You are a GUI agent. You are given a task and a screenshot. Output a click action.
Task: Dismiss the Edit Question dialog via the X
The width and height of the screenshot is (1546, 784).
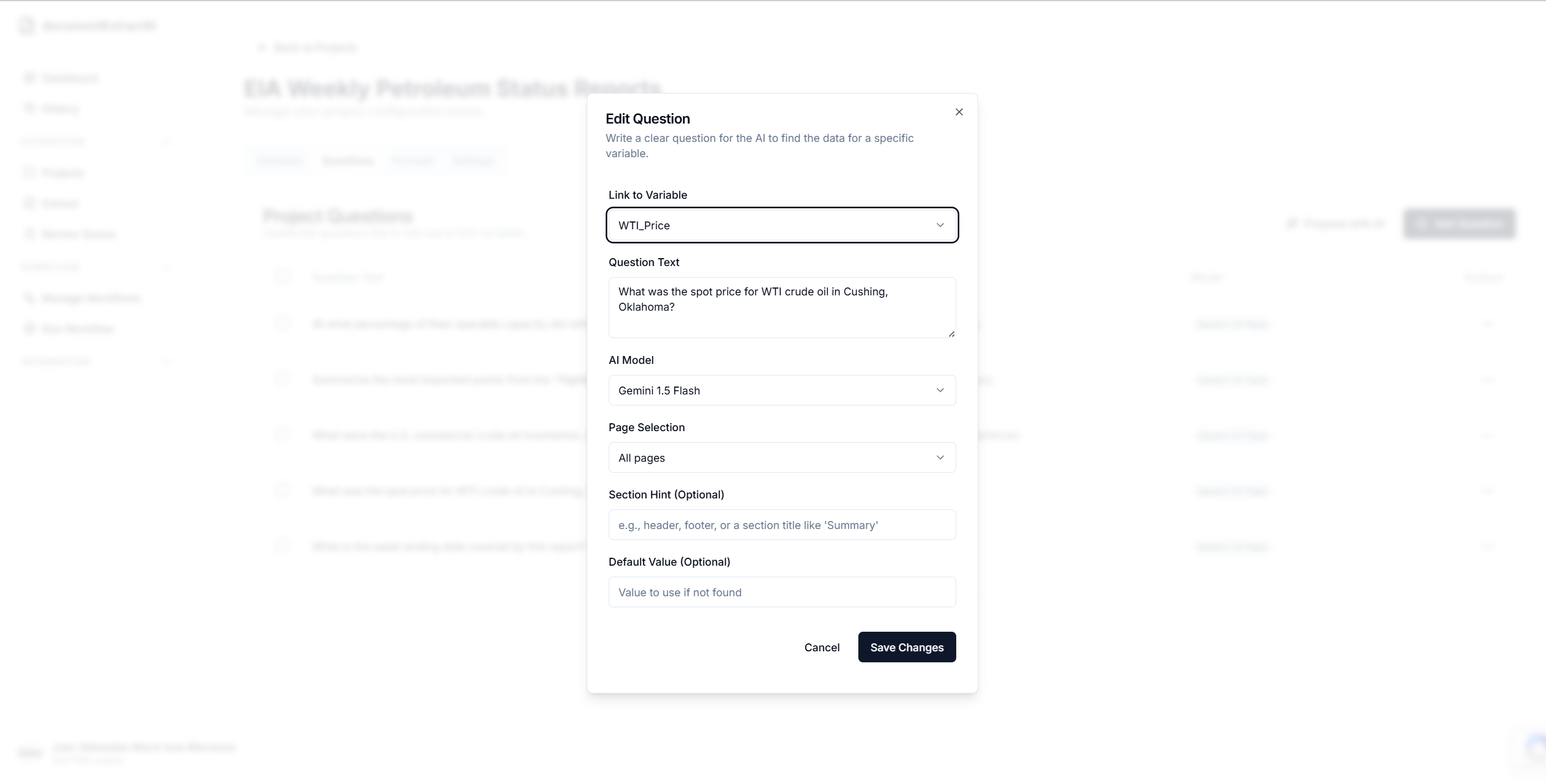958,112
